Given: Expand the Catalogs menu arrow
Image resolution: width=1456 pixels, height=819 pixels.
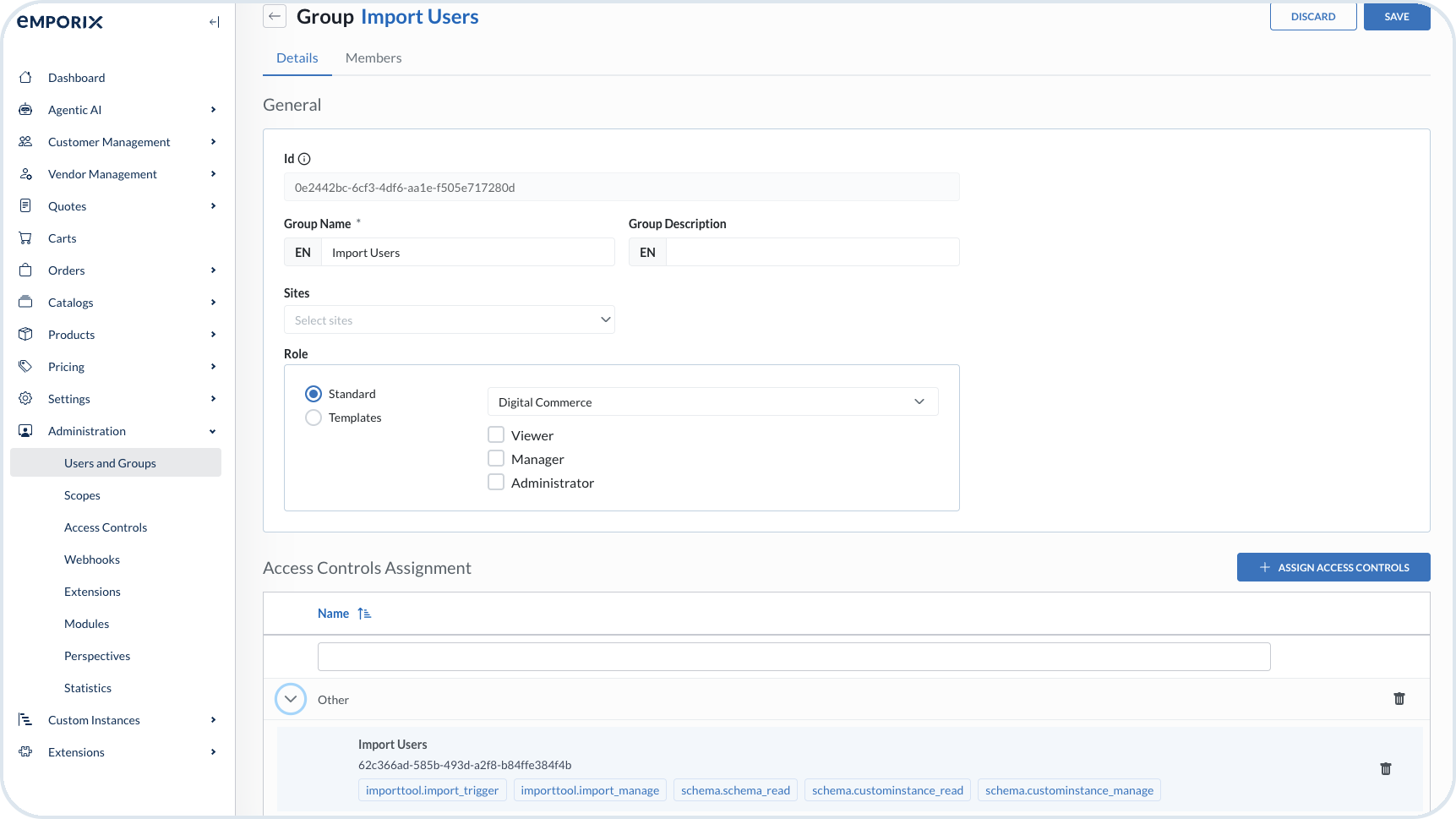Looking at the screenshot, I should click(x=213, y=303).
